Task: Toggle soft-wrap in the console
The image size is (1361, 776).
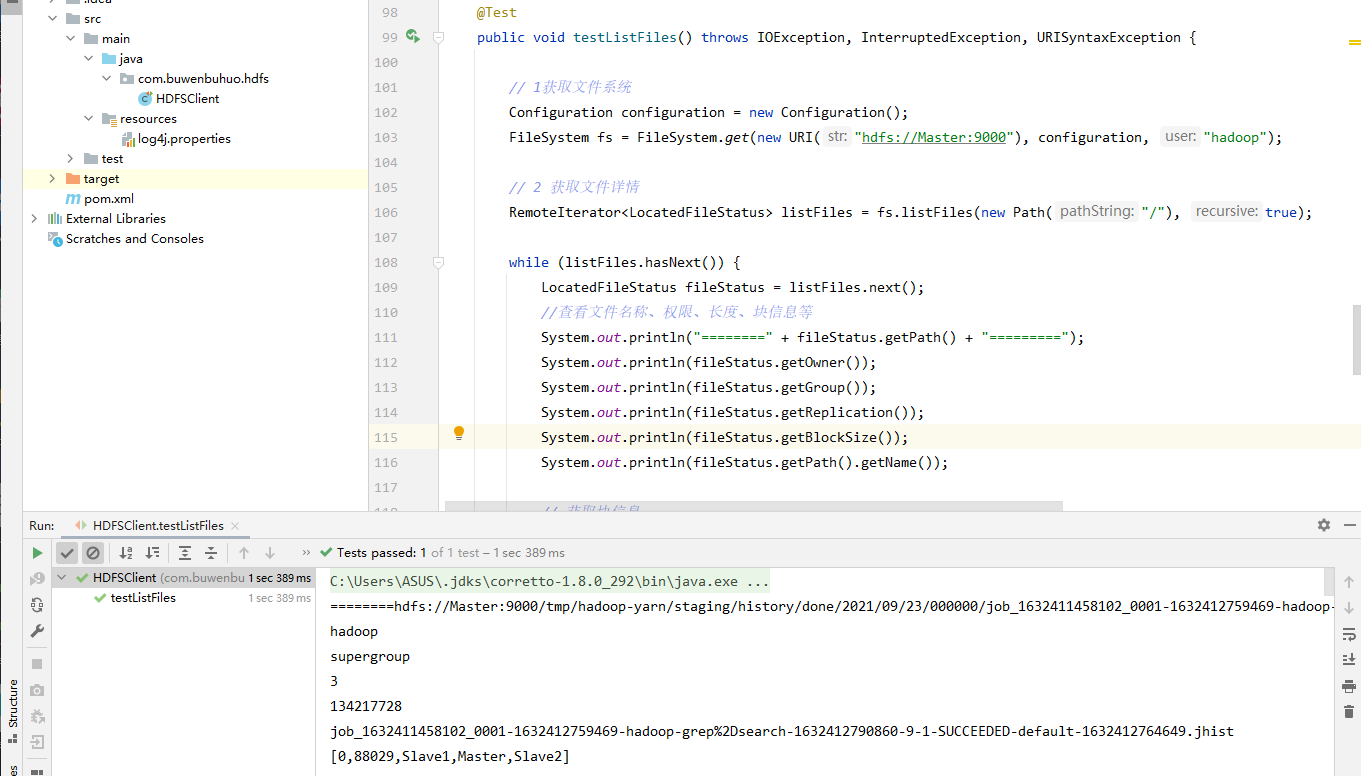Action: pyautogui.click(x=1349, y=634)
